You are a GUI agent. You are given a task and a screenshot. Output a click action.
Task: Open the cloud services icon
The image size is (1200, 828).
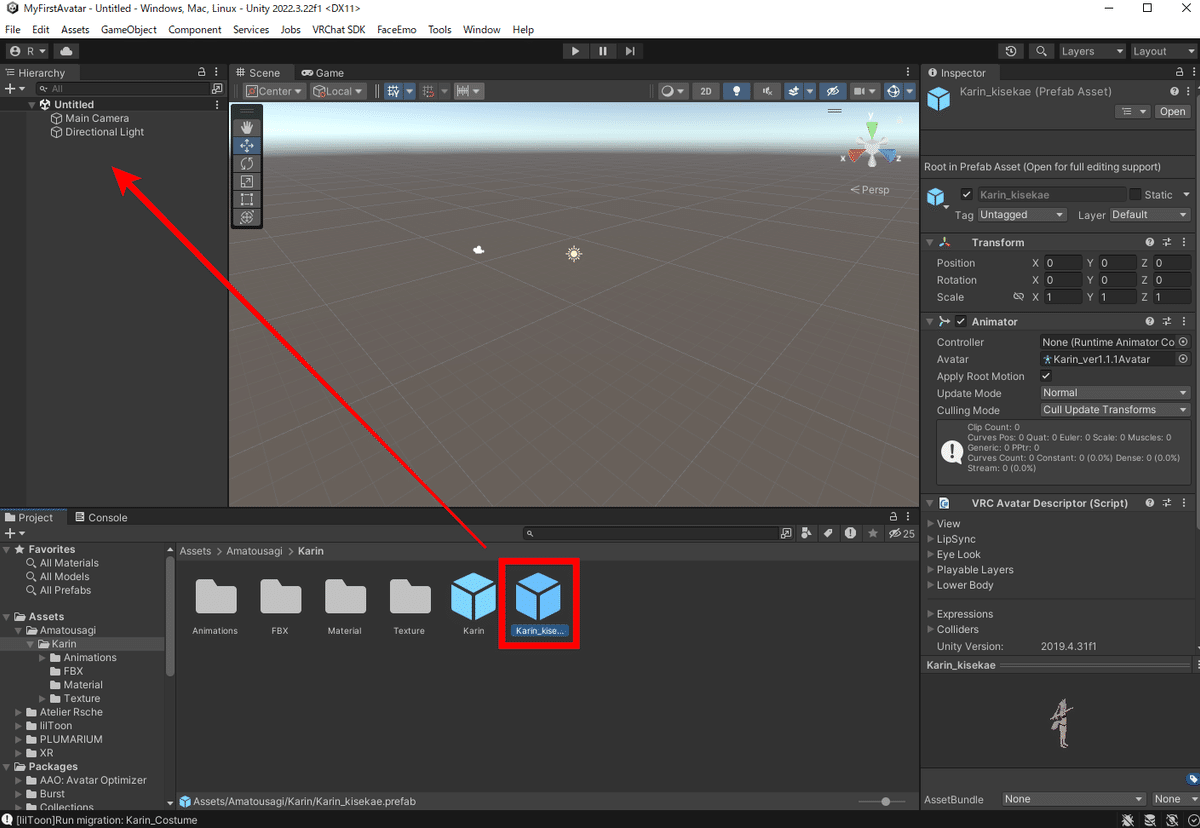[66, 51]
